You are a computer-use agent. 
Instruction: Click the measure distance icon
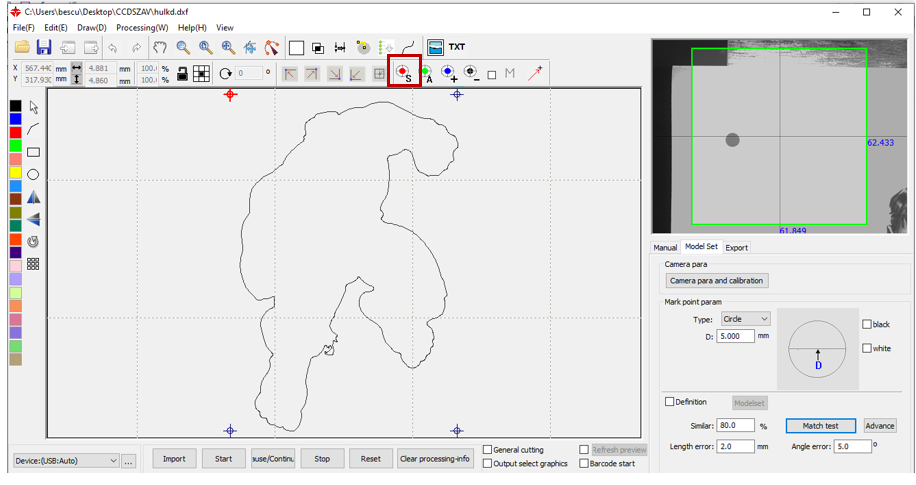pos(340,48)
